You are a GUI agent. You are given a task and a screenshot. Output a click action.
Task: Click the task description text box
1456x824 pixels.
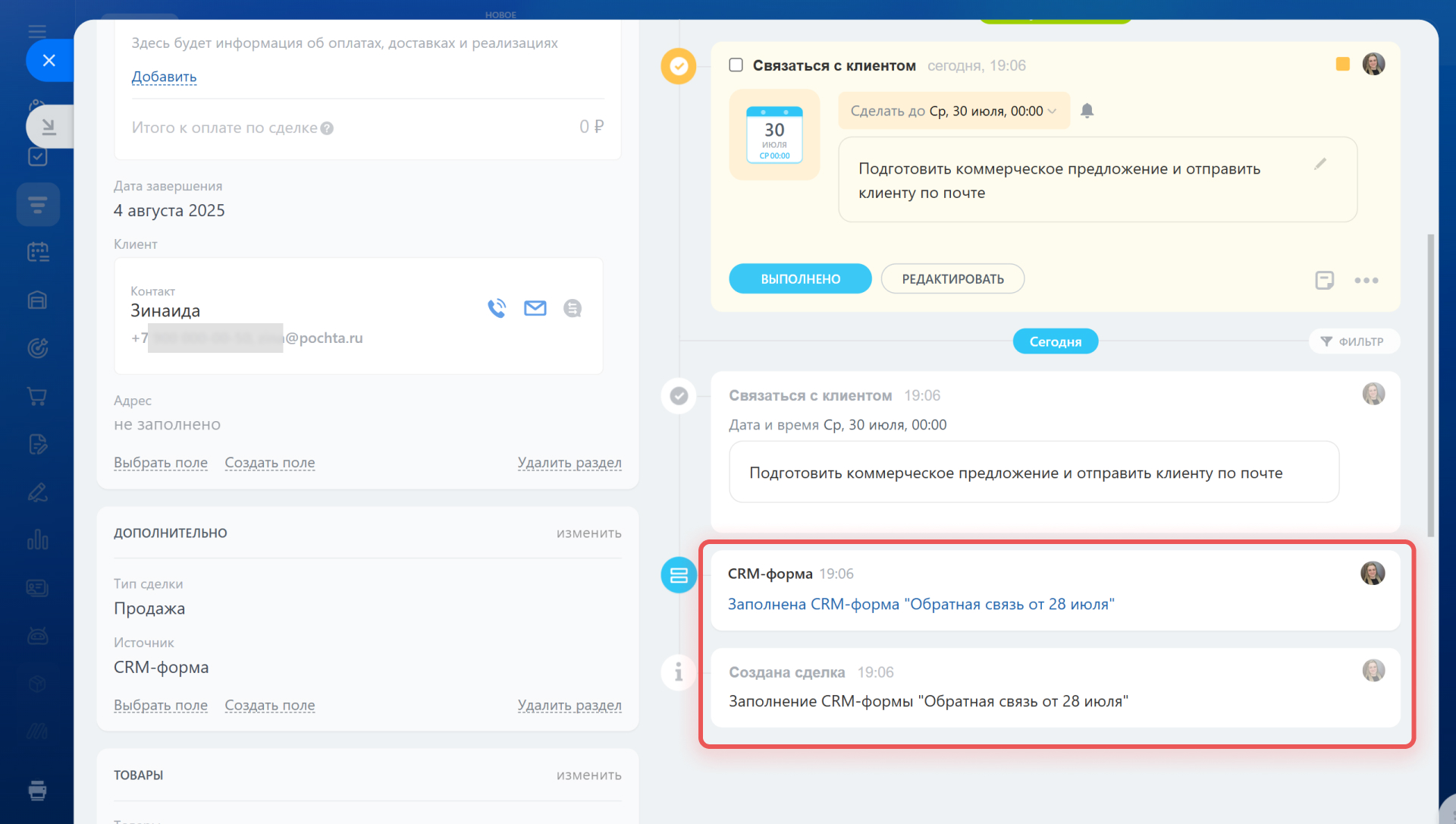pos(1097,180)
